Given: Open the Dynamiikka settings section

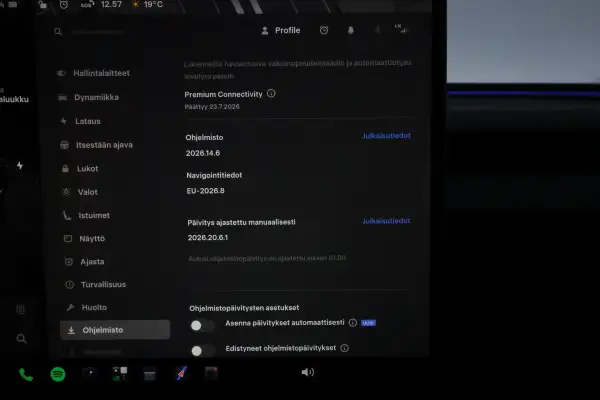Looking at the screenshot, I should (x=89, y=97).
